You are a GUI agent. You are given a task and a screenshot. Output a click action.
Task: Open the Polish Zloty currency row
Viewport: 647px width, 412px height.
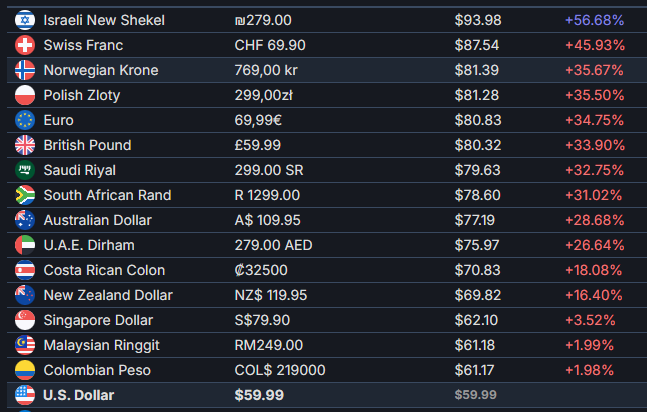327,95
